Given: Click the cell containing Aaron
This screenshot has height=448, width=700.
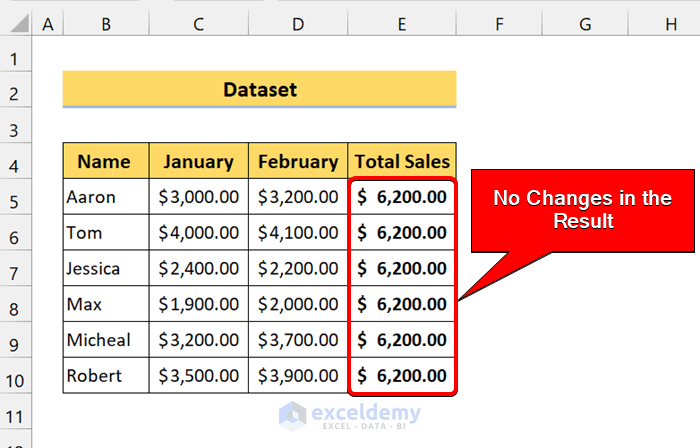Looking at the screenshot, I should (105, 197).
